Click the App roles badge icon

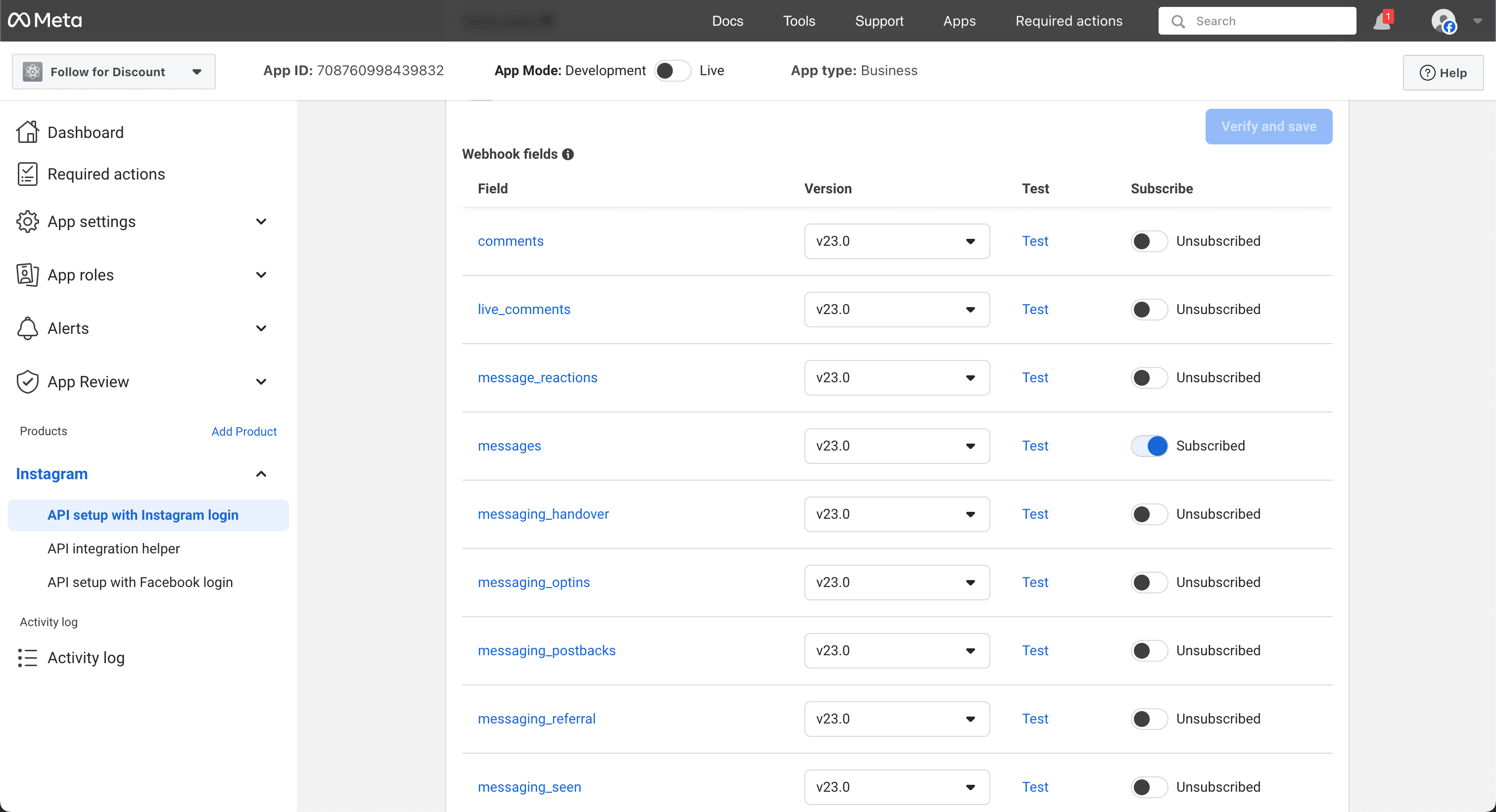(x=27, y=275)
